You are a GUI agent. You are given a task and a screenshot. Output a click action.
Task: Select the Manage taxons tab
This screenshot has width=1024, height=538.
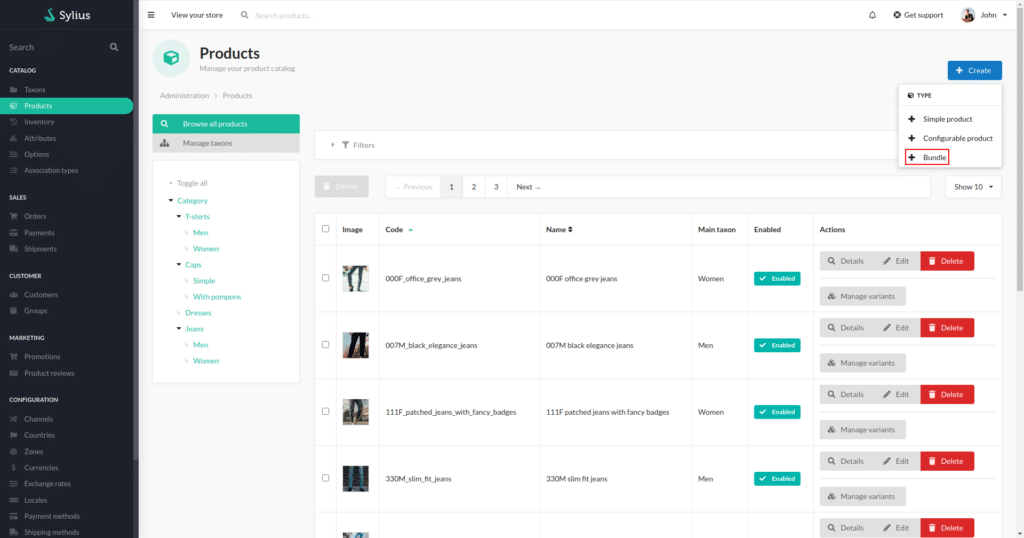coord(226,143)
